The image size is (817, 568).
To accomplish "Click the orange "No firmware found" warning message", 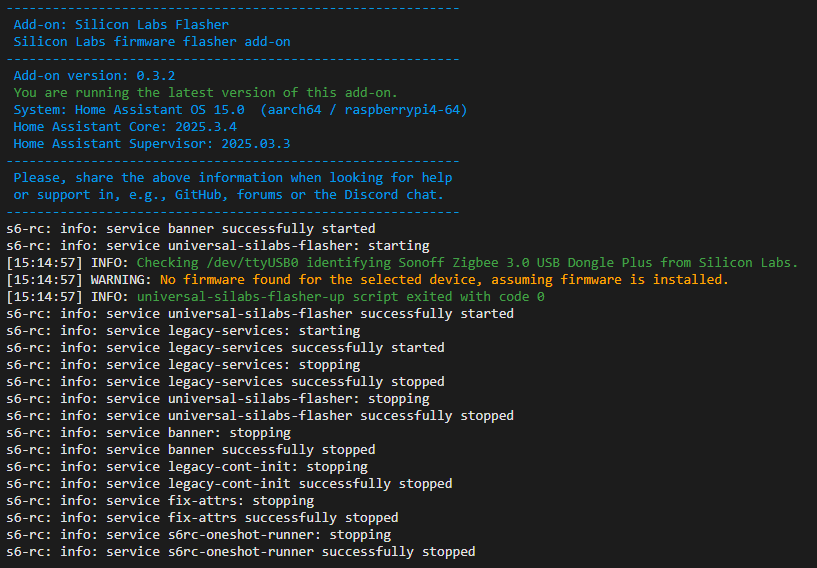I will coord(444,280).
